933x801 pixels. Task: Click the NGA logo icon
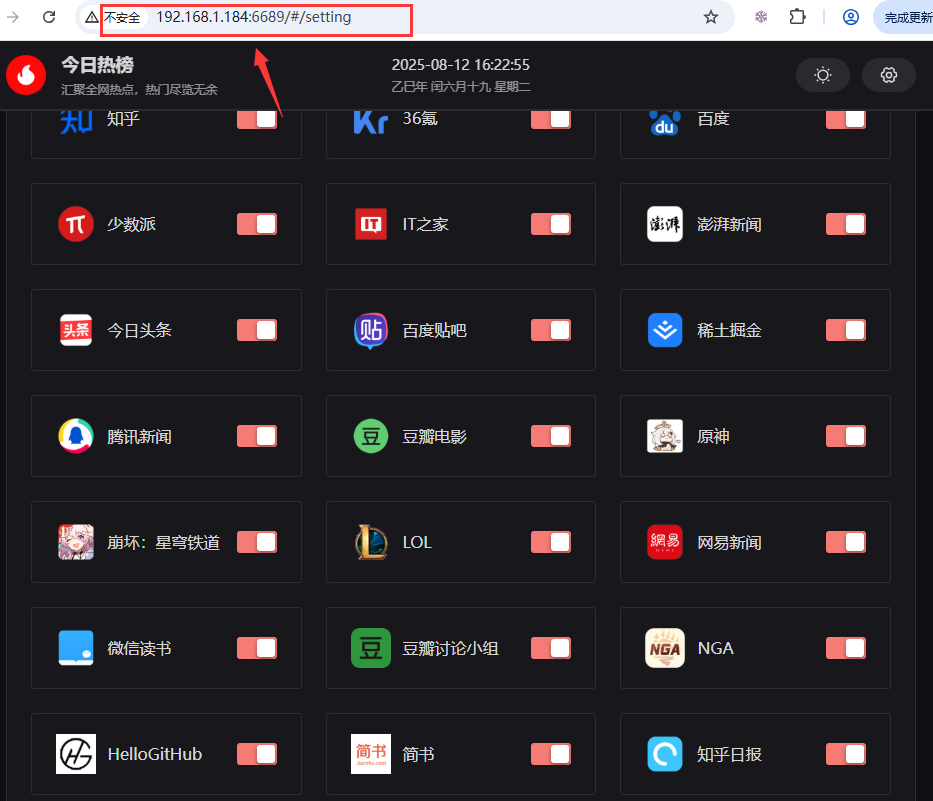tap(665, 647)
